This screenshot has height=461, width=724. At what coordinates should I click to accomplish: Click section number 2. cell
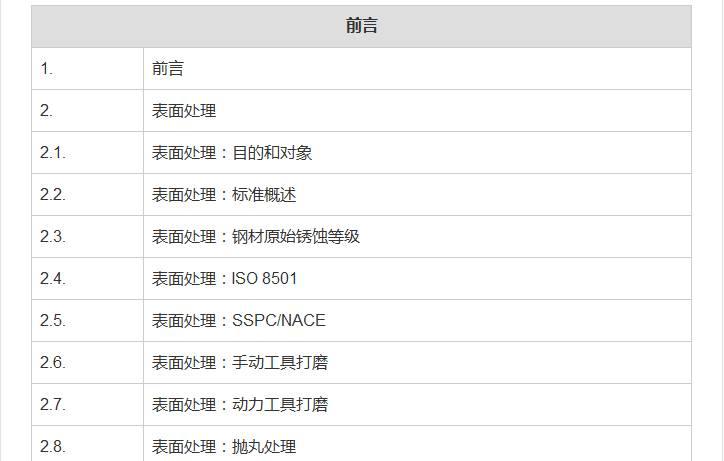(x=46, y=111)
